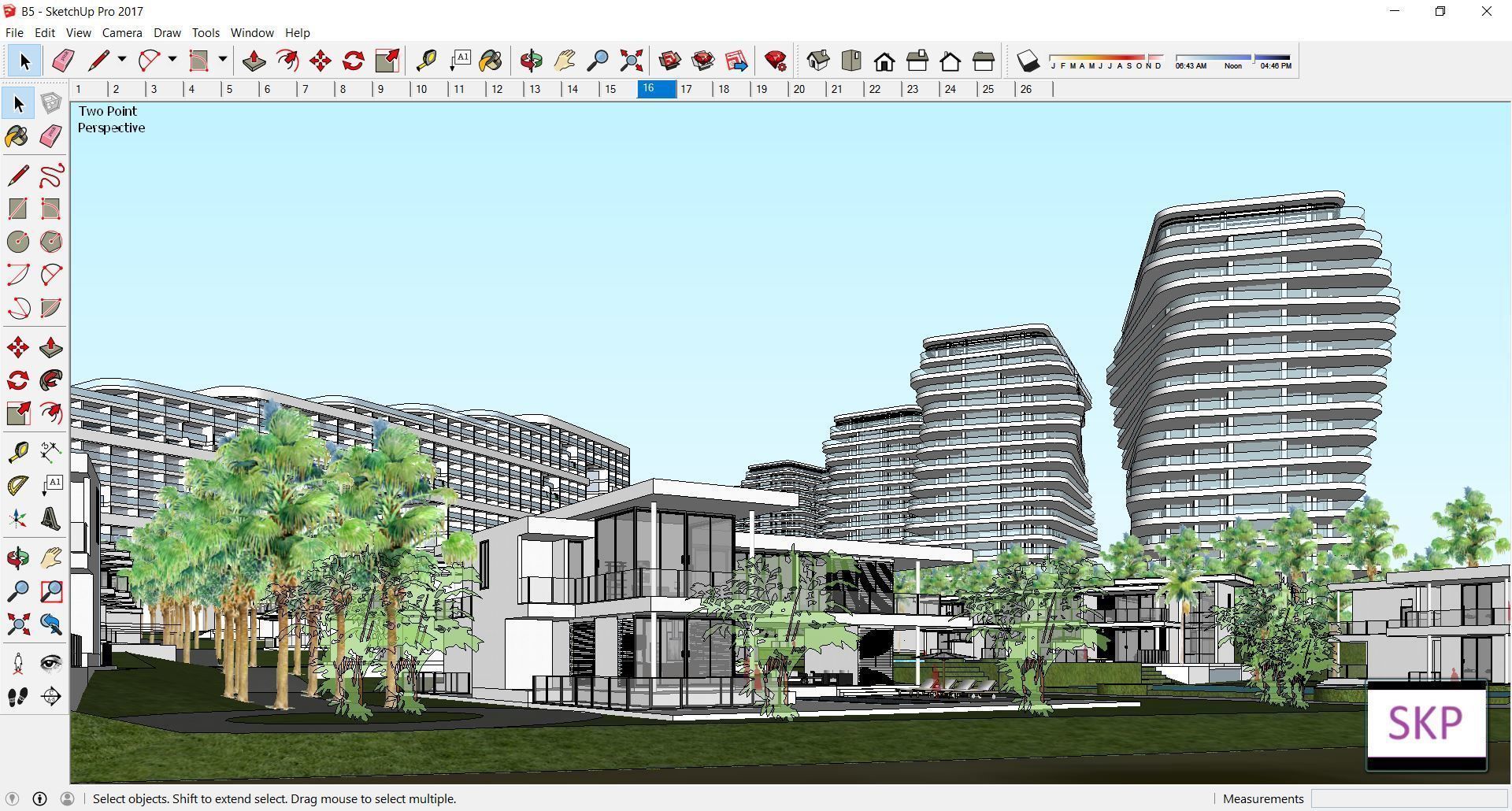Viewport: 1512px width, 811px height.
Task: Switch to Iso view icon
Action: 818,61
